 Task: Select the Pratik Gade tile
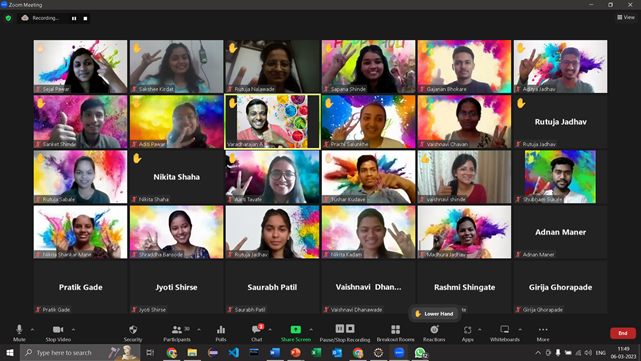click(x=81, y=287)
